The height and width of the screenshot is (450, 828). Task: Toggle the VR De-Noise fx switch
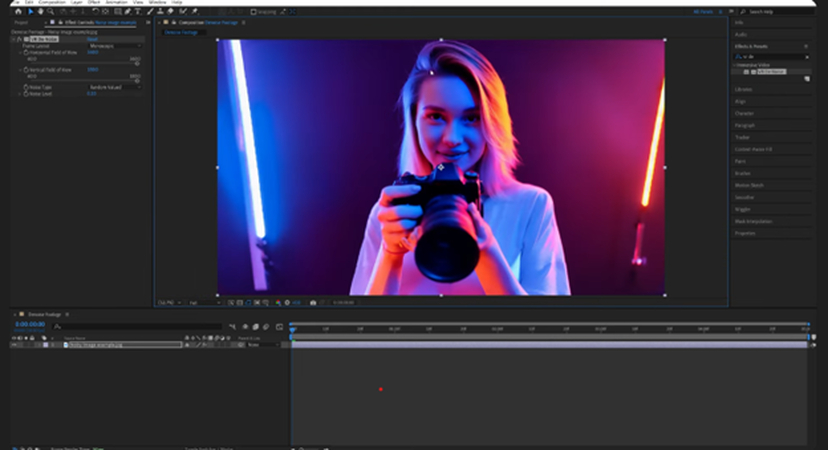click(20, 39)
